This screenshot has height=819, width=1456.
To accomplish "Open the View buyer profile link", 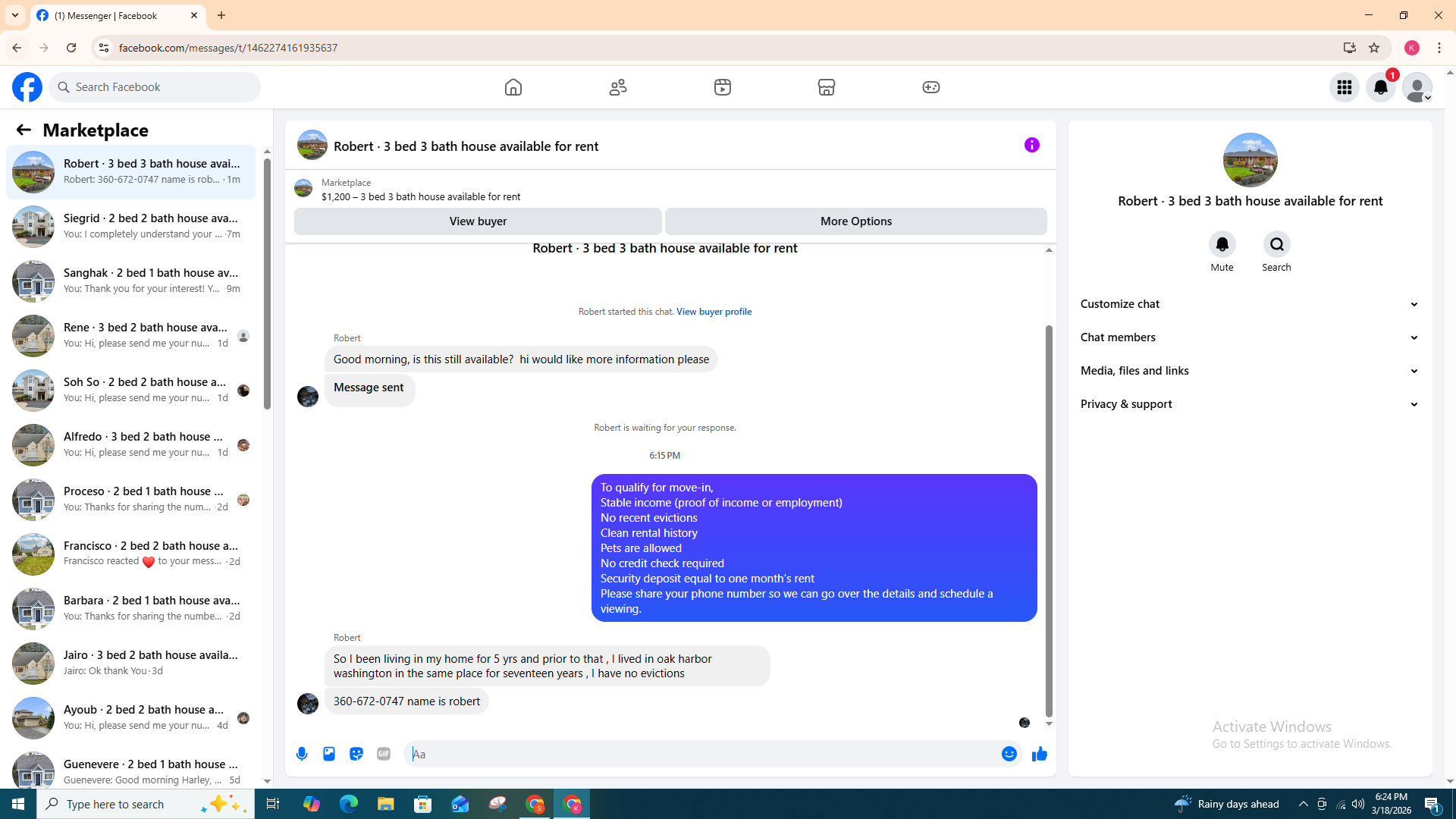I will [714, 312].
